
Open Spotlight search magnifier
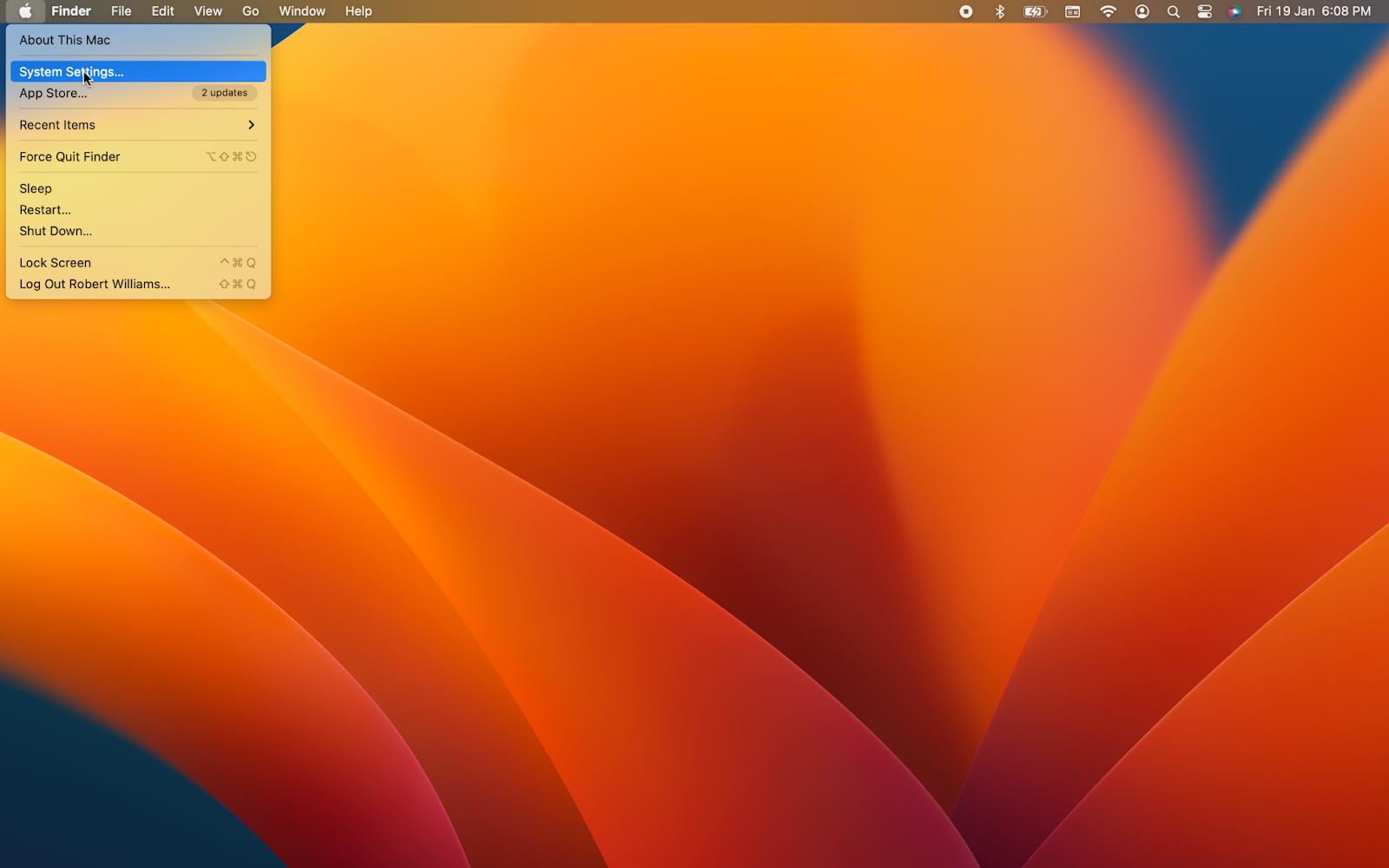1173,11
